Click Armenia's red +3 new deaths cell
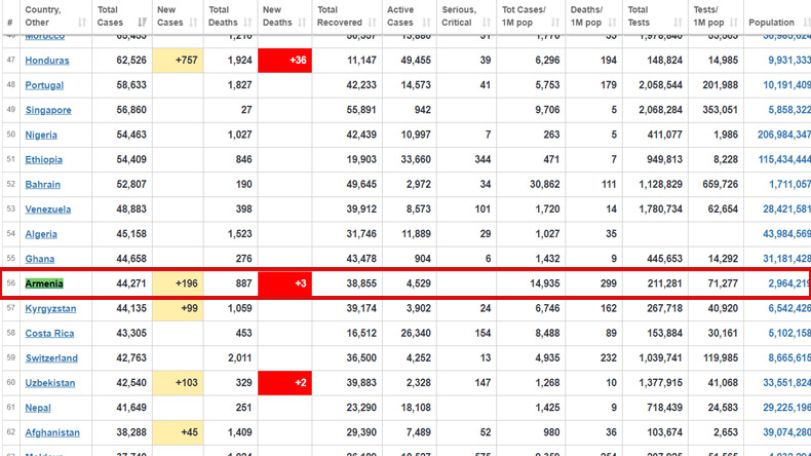Screen dimensions: 811x456 285,283
